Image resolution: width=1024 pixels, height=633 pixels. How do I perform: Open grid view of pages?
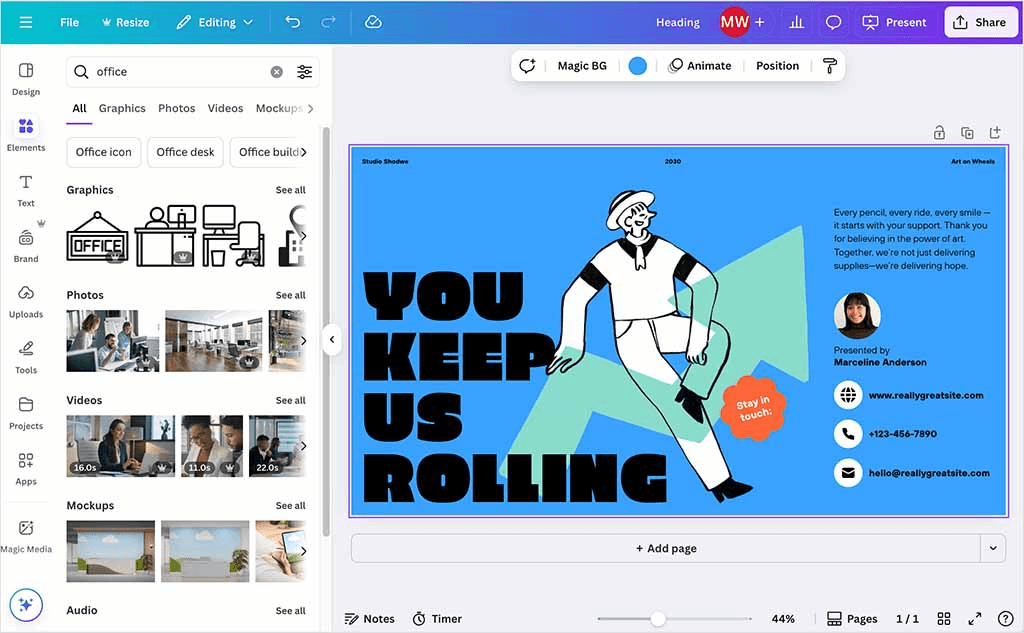944,618
